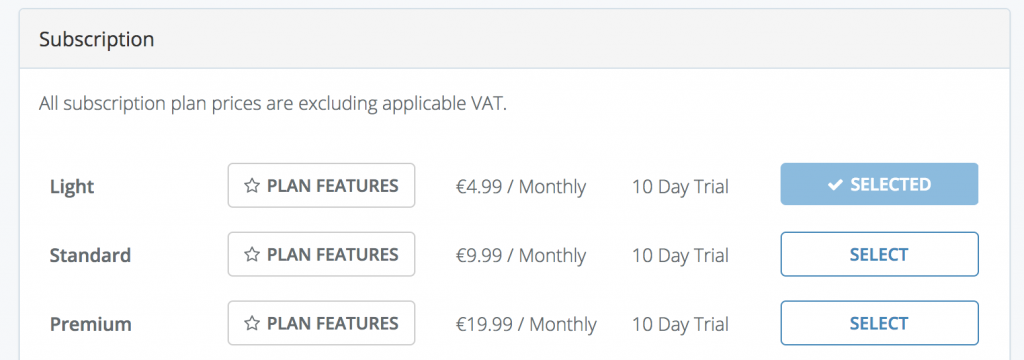This screenshot has width=1024, height=360.
Task: Click the star icon in Premium plan features
Action: (x=252, y=323)
